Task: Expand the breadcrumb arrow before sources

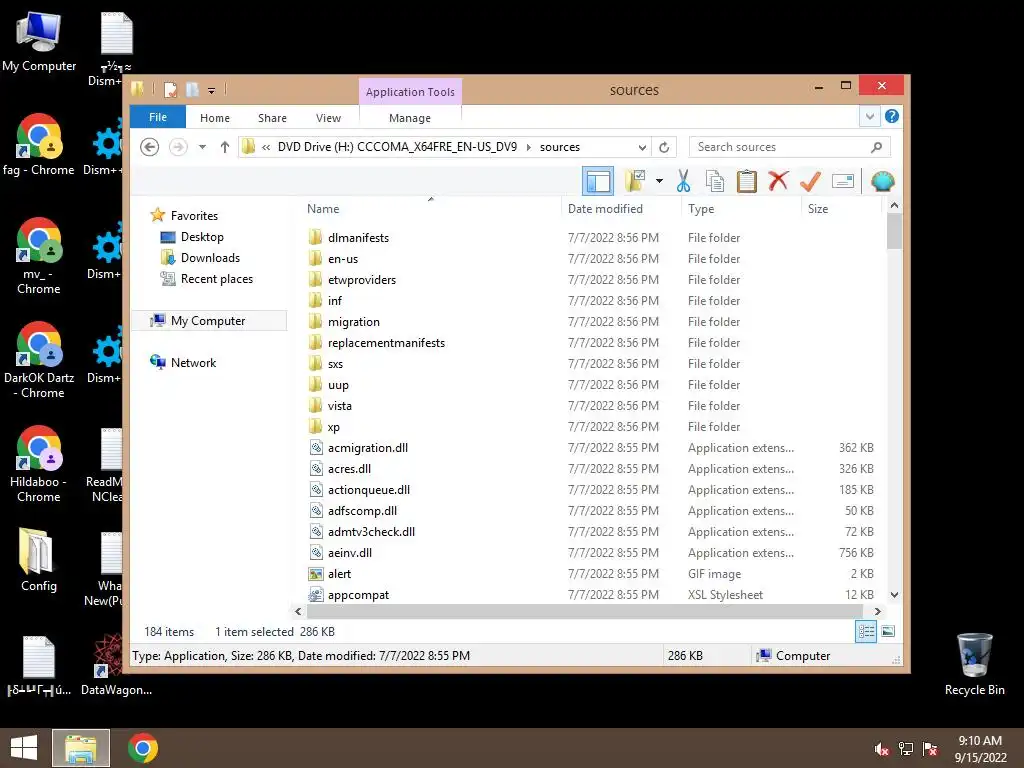Action: (529, 147)
